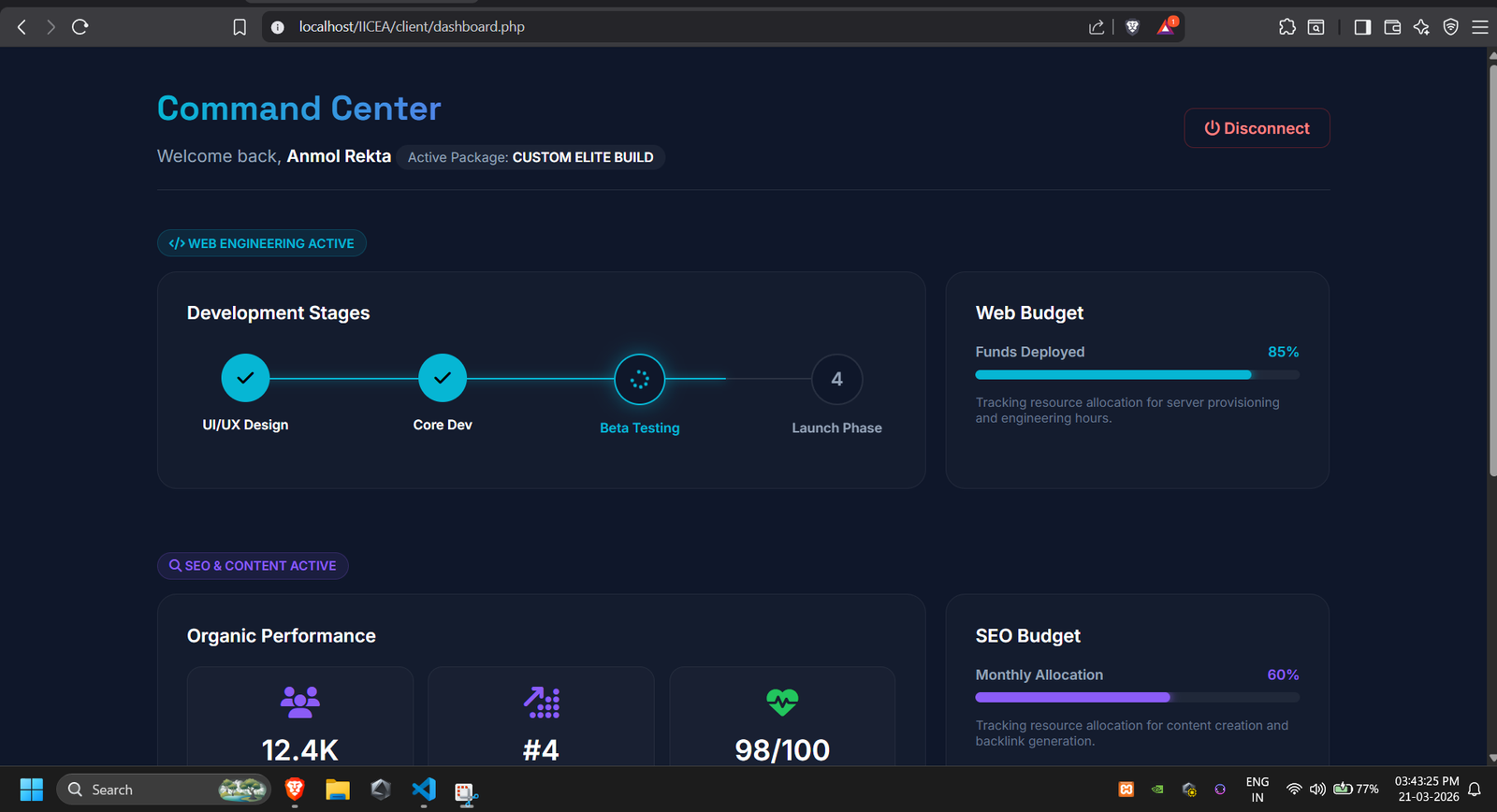Click the SEO & Content Active badge
Viewport: 1497px width, 812px height.
click(253, 566)
